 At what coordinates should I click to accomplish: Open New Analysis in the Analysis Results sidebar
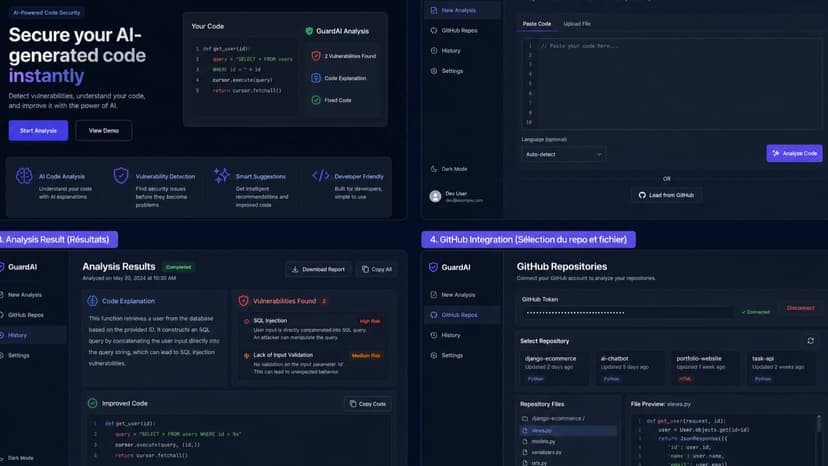(x=33, y=295)
